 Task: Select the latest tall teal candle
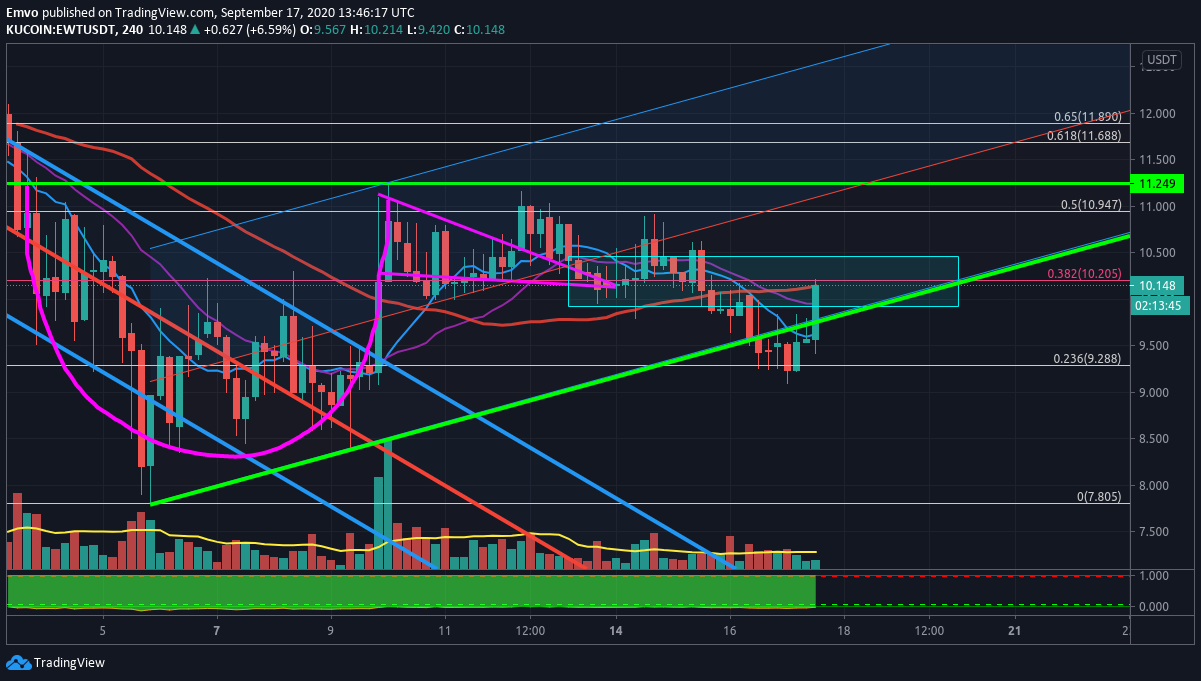point(816,313)
